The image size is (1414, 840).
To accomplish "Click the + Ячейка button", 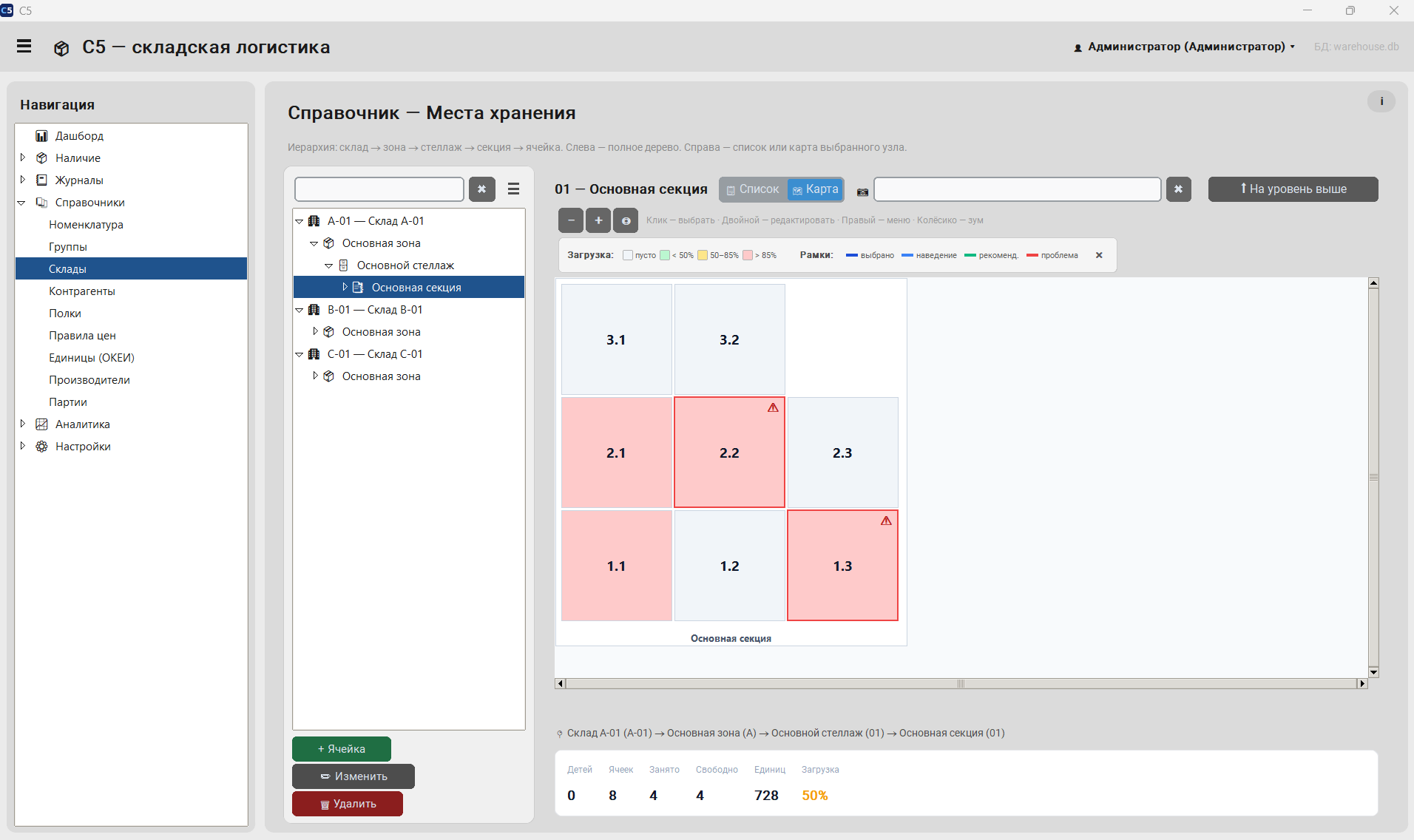I will pos(342,749).
